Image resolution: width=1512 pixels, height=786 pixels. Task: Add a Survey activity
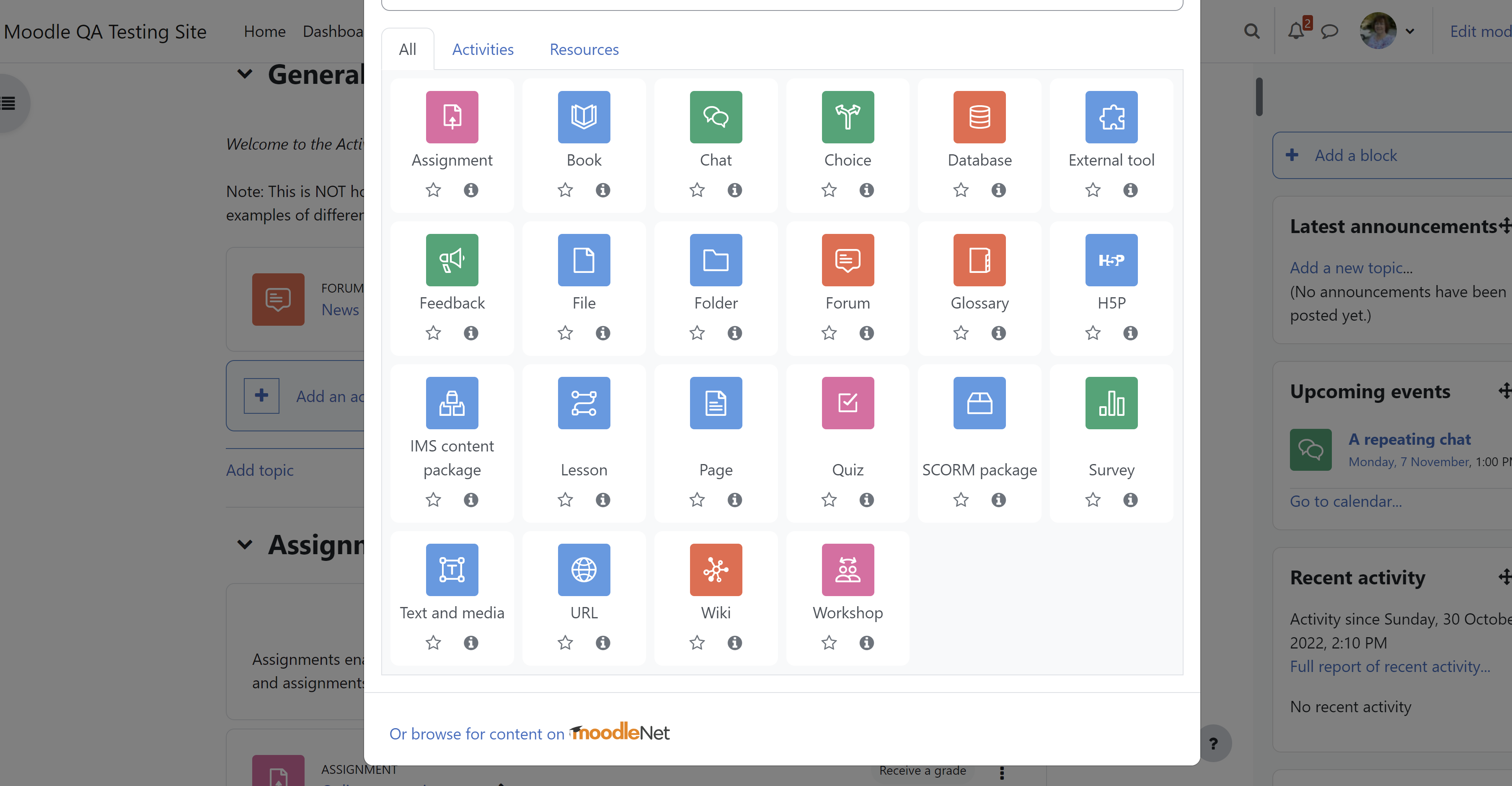pos(1112,403)
